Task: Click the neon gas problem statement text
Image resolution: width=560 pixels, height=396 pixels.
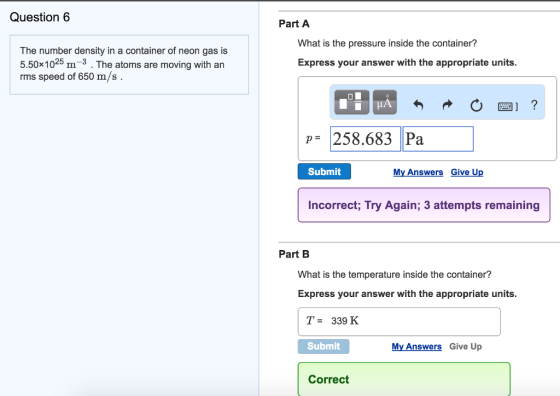Action: click(124, 64)
